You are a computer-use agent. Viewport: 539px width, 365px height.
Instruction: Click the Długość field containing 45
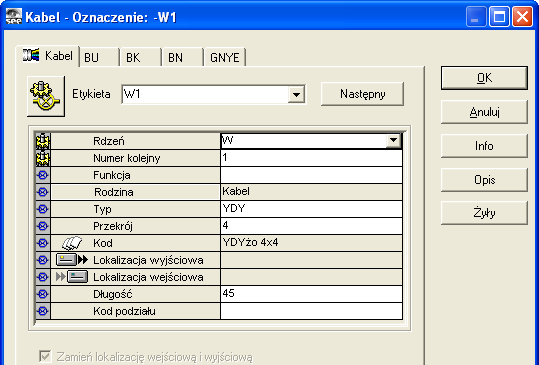(311, 294)
